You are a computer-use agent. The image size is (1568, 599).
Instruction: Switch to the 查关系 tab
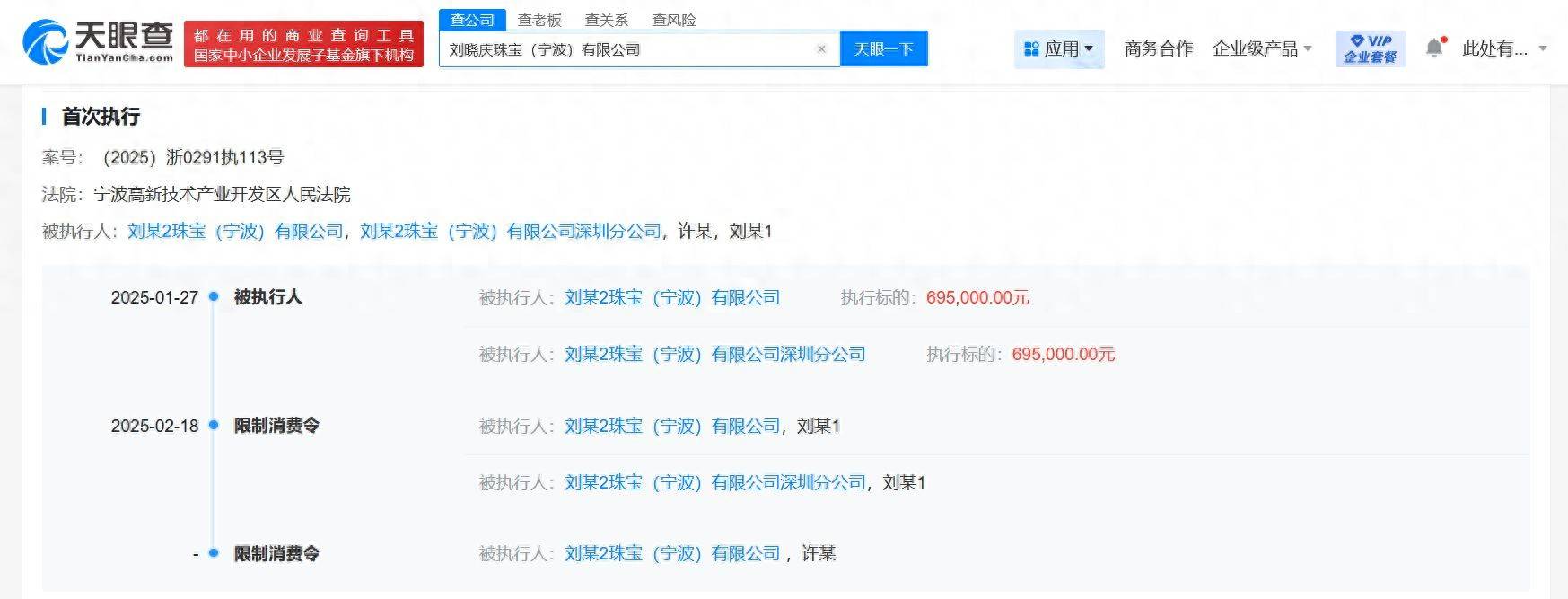coord(607,20)
